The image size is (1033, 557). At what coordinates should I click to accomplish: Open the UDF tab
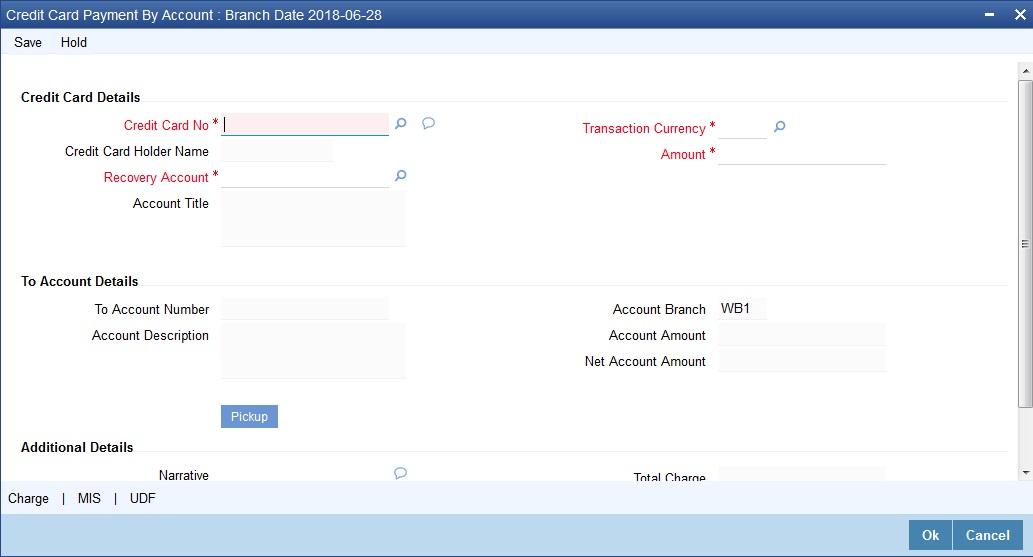click(x=142, y=498)
